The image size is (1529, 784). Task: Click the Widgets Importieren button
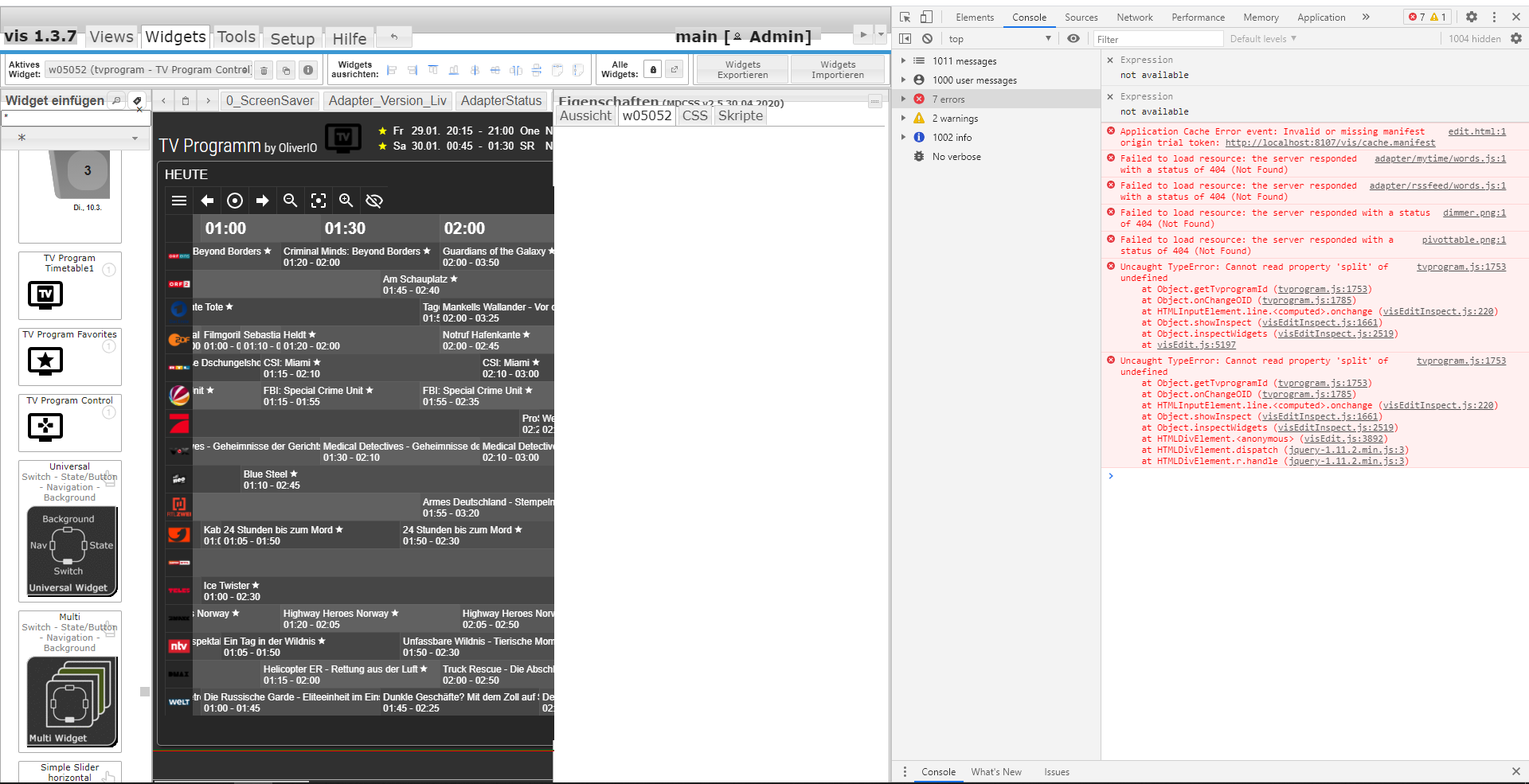838,70
